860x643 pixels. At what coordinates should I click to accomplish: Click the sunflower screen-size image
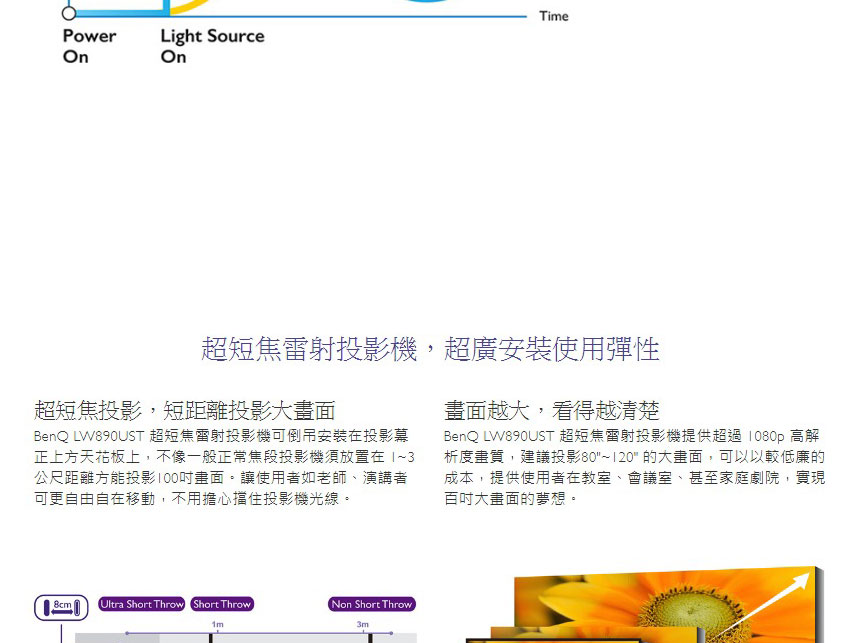[x=646, y=605]
